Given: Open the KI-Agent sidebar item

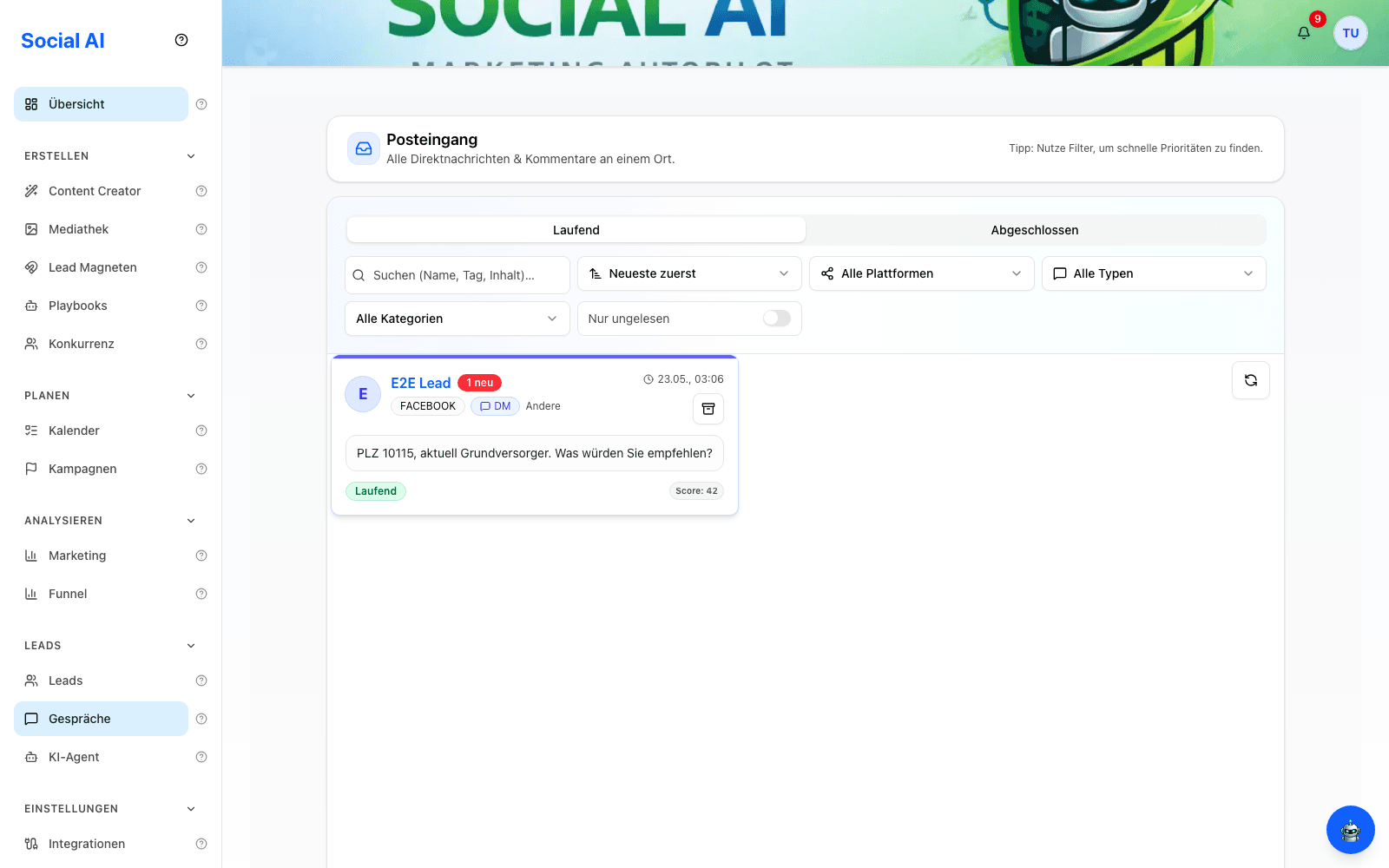Looking at the screenshot, I should pyautogui.click(x=101, y=757).
